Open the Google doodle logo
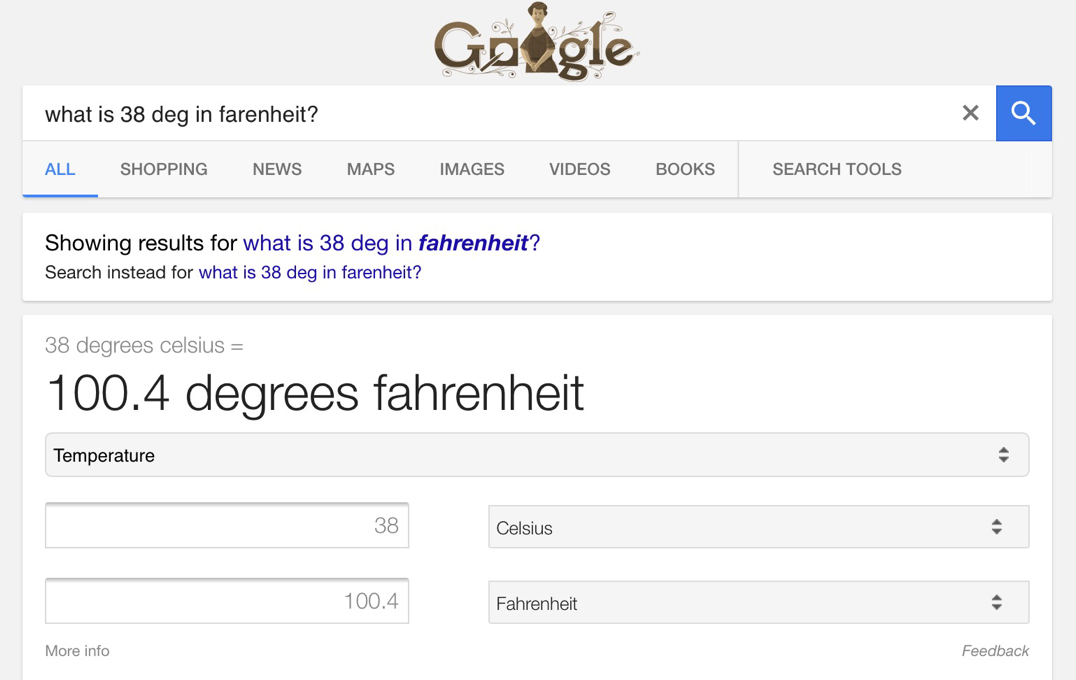 pos(537,43)
